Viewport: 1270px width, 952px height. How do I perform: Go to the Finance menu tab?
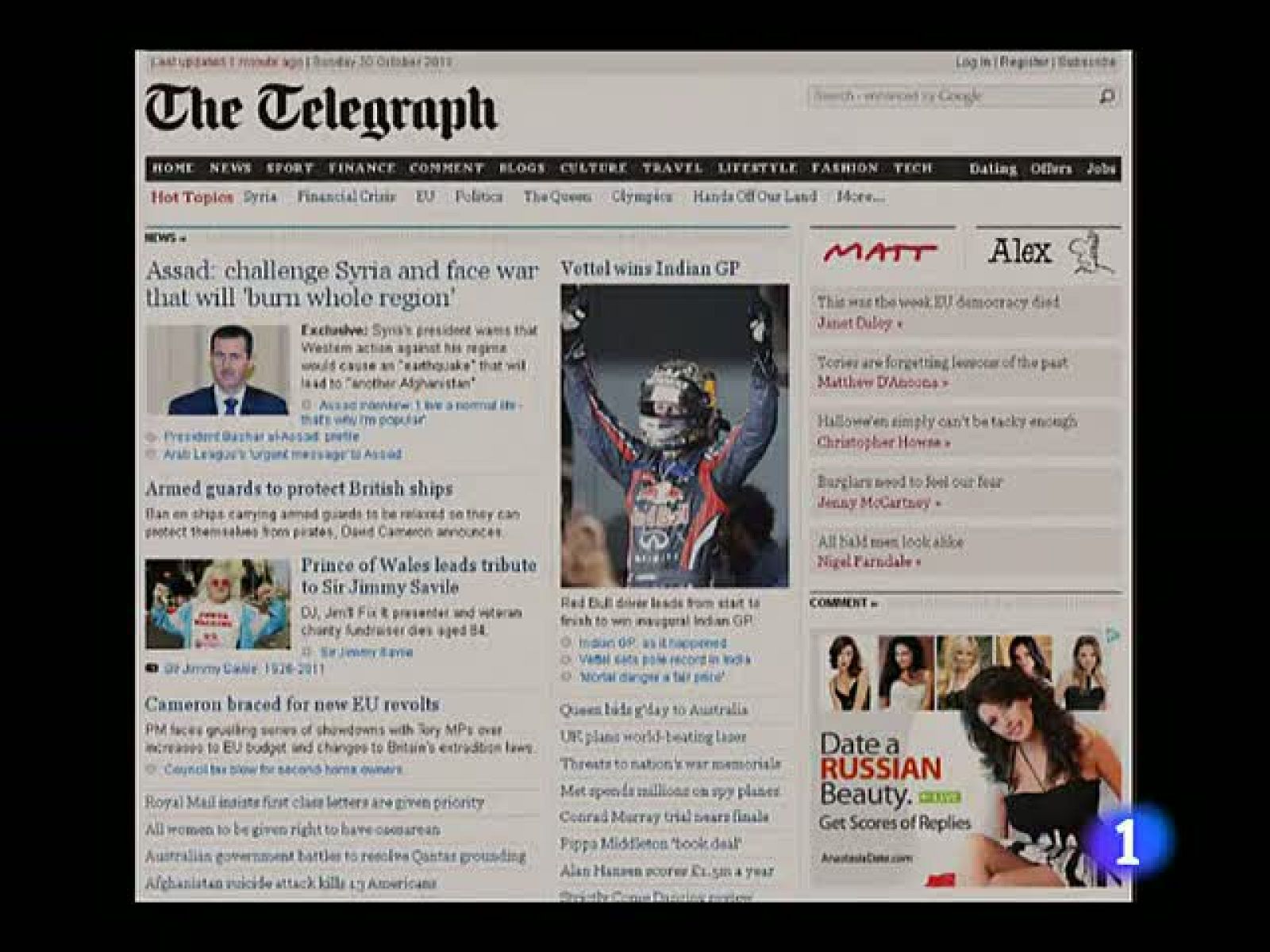pyautogui.click(x=362, y=168)
